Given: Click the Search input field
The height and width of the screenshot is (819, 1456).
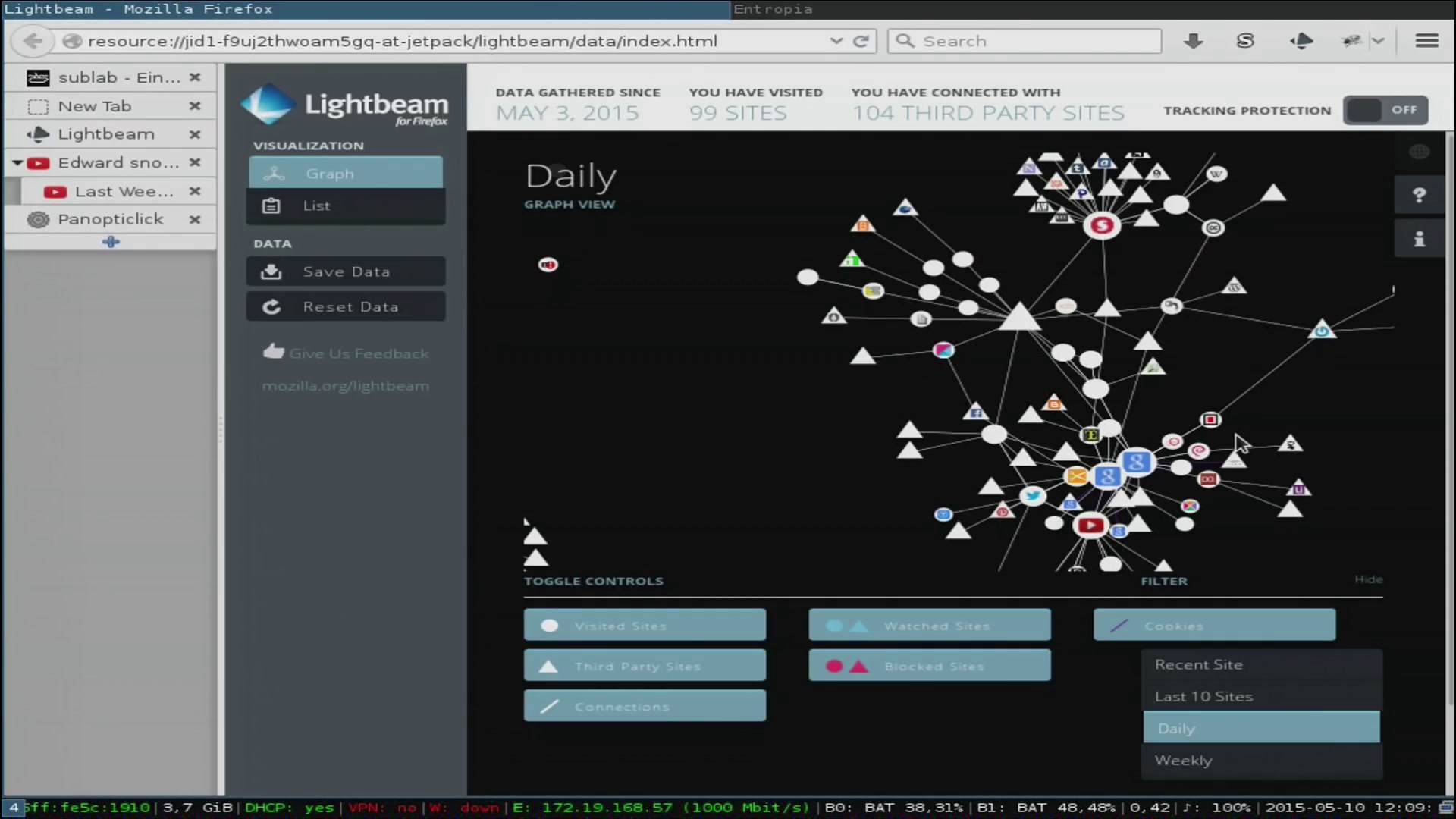Looking at the screenshot, I should coord(1025,41).
